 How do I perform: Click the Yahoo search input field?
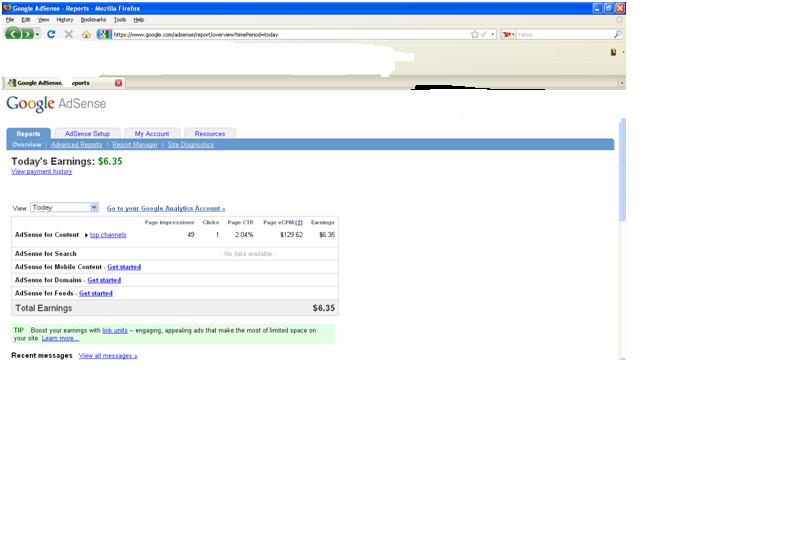564,34
